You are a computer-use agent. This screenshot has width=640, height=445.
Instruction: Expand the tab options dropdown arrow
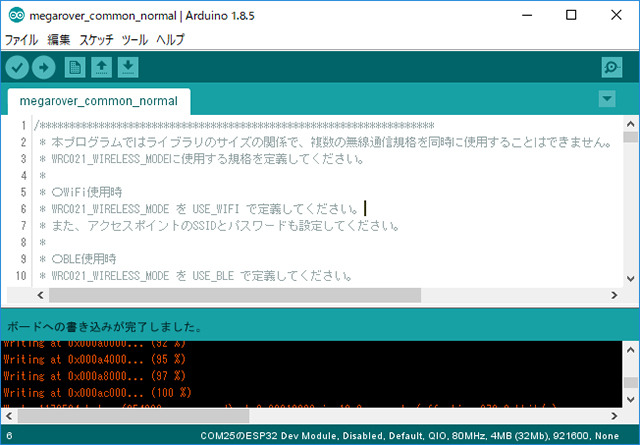[606, 98]
